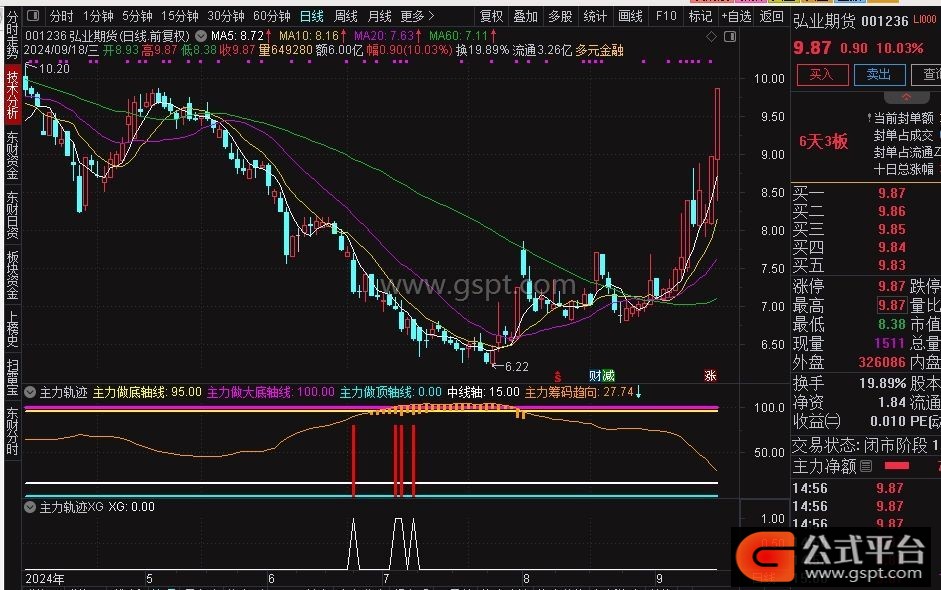This screenshot has height=590, width=941.
Task: Collapse the 主力轨迹 indicator panel arrow
Action: [30, 392]
